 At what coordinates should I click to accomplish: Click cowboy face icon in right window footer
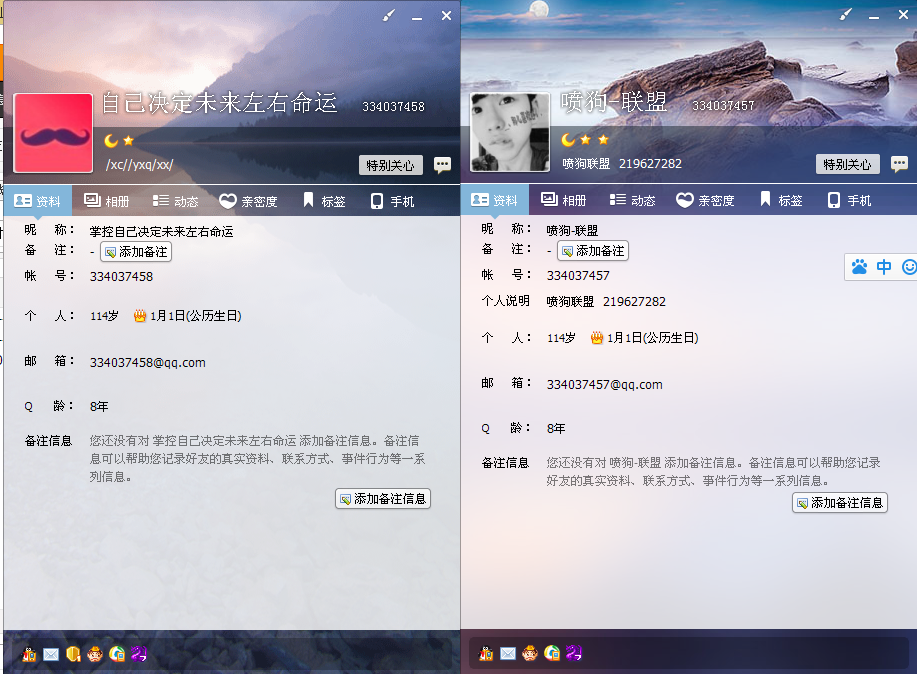click(530, 653)
